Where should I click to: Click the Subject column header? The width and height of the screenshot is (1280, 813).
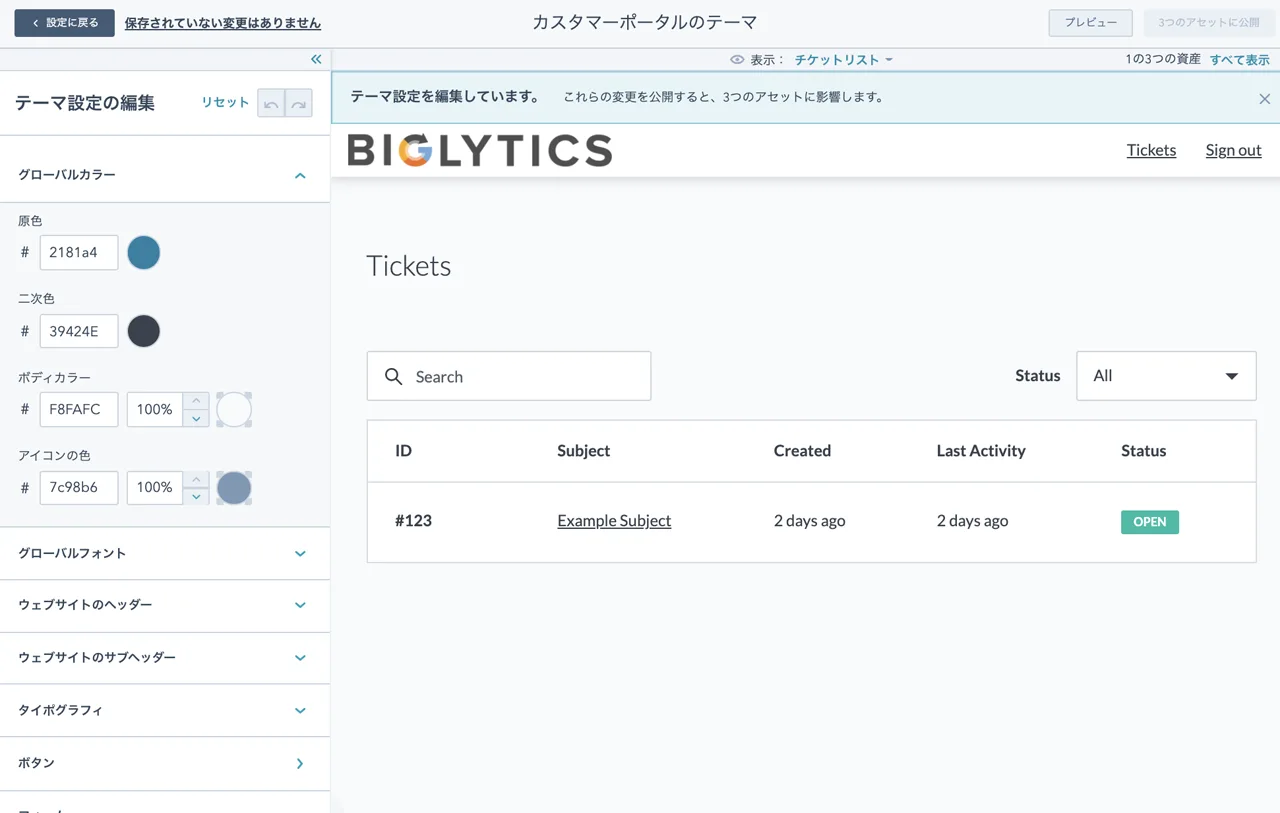point(584,451)
